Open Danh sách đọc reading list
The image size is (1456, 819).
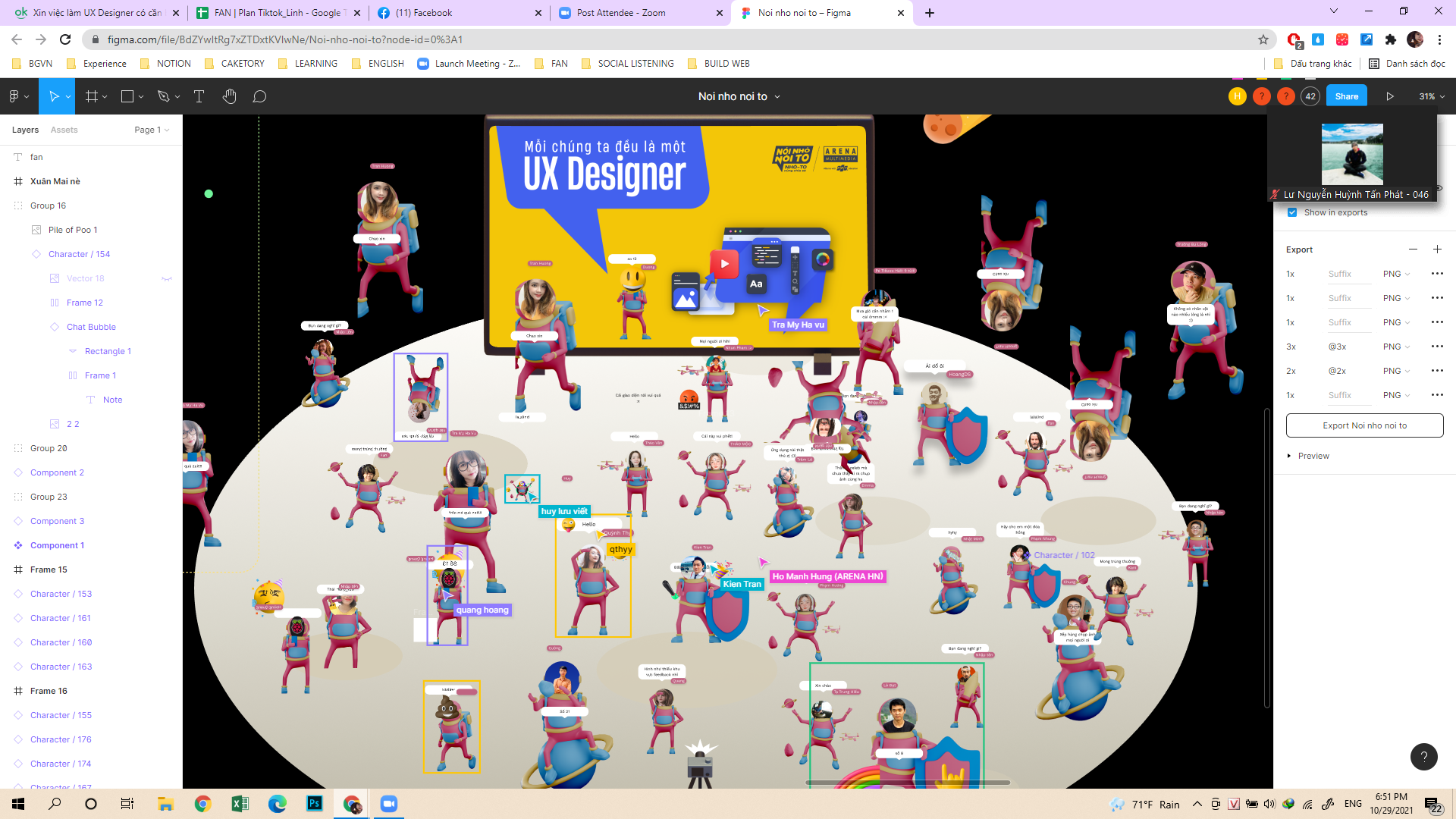pos(1407,64)
